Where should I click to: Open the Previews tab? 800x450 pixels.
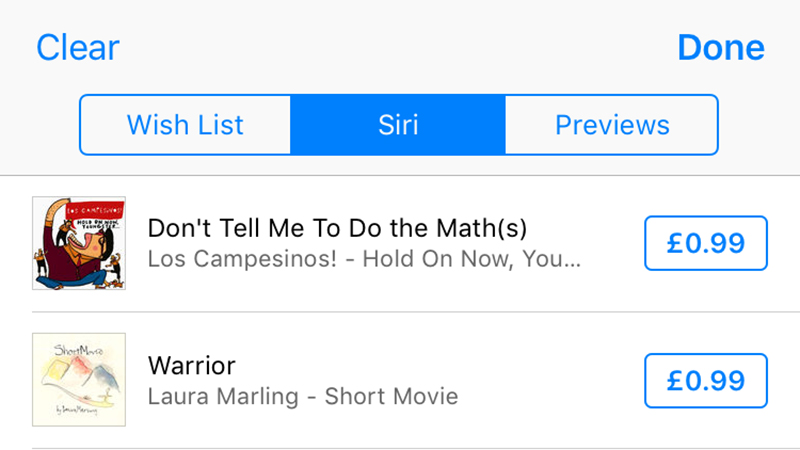[x=612, y=124]
